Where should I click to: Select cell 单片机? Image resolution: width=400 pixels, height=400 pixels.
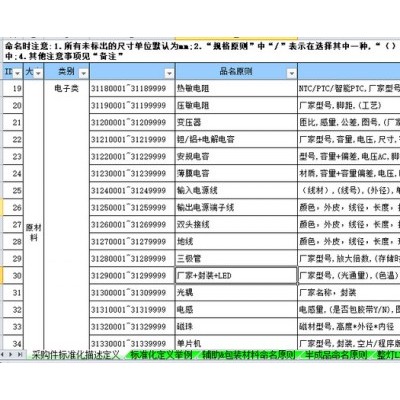coord(236,343)
